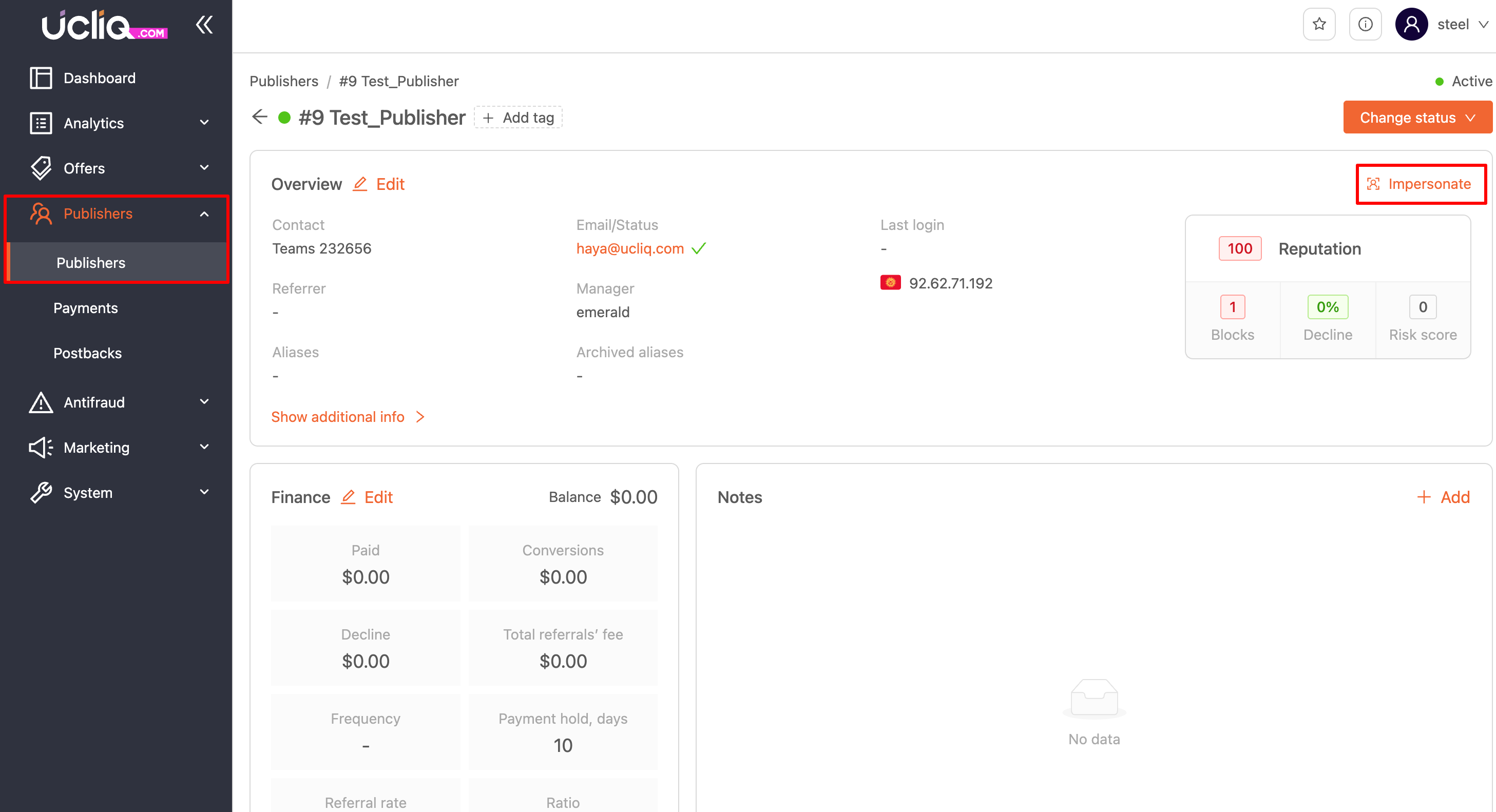Click the favorites star icon

pyautogui.click(x=1319, y=24)
